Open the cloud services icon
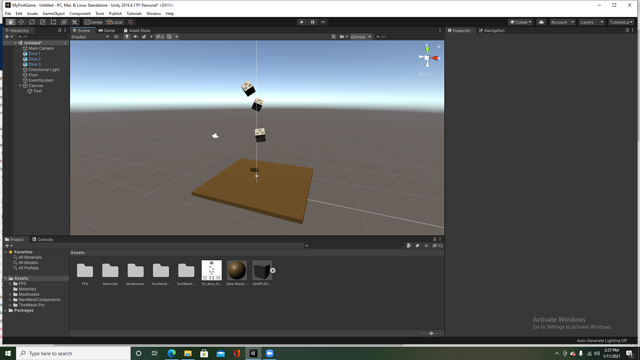Image resolution: width=640 pixels, height=360 pixels. [x=541, y=22]
